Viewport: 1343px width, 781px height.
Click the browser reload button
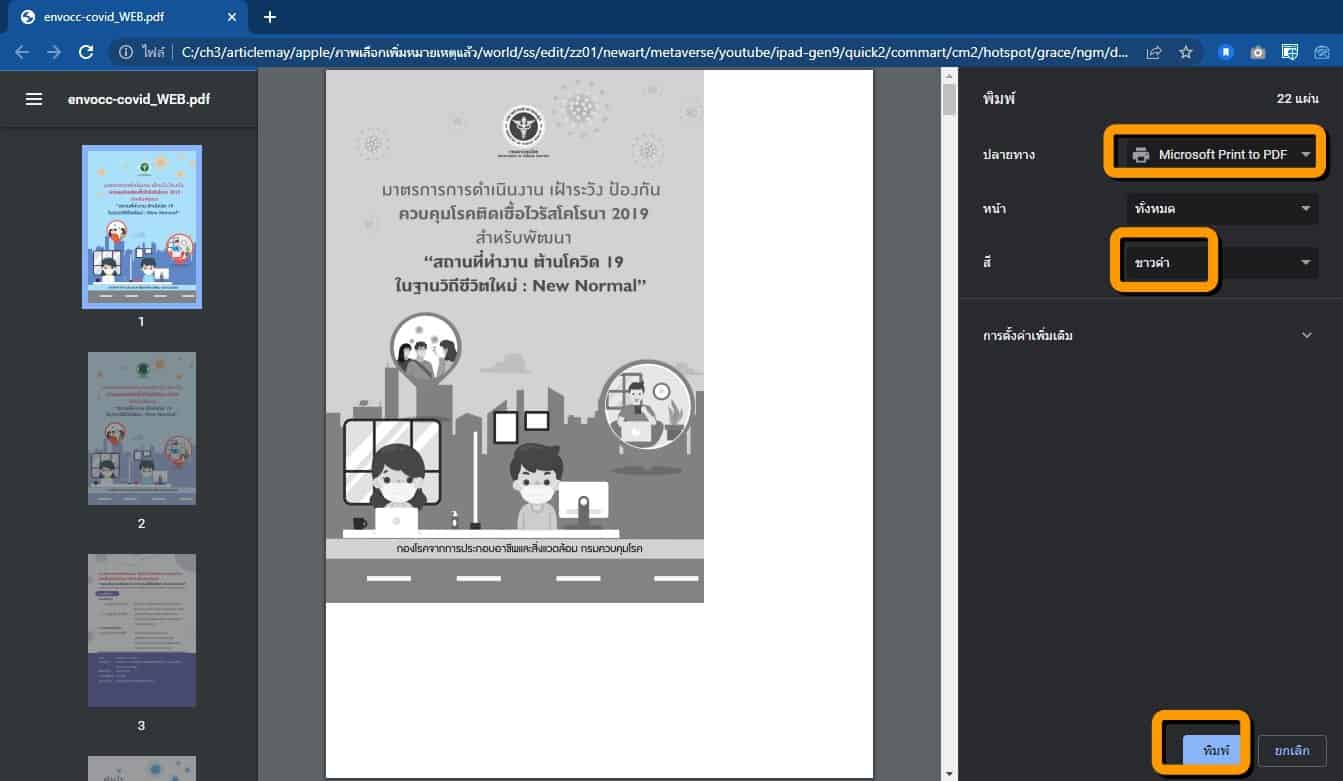click(x=86, y=52)
